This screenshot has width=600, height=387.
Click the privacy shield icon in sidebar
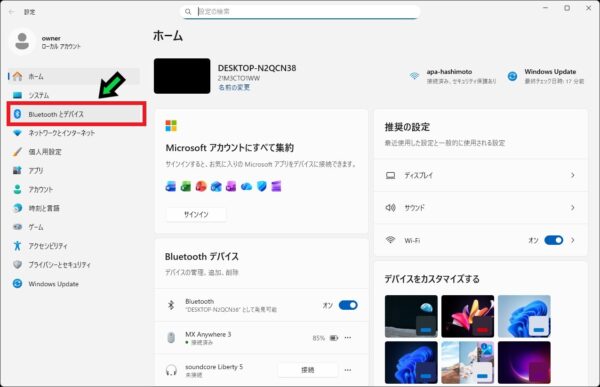17,265
